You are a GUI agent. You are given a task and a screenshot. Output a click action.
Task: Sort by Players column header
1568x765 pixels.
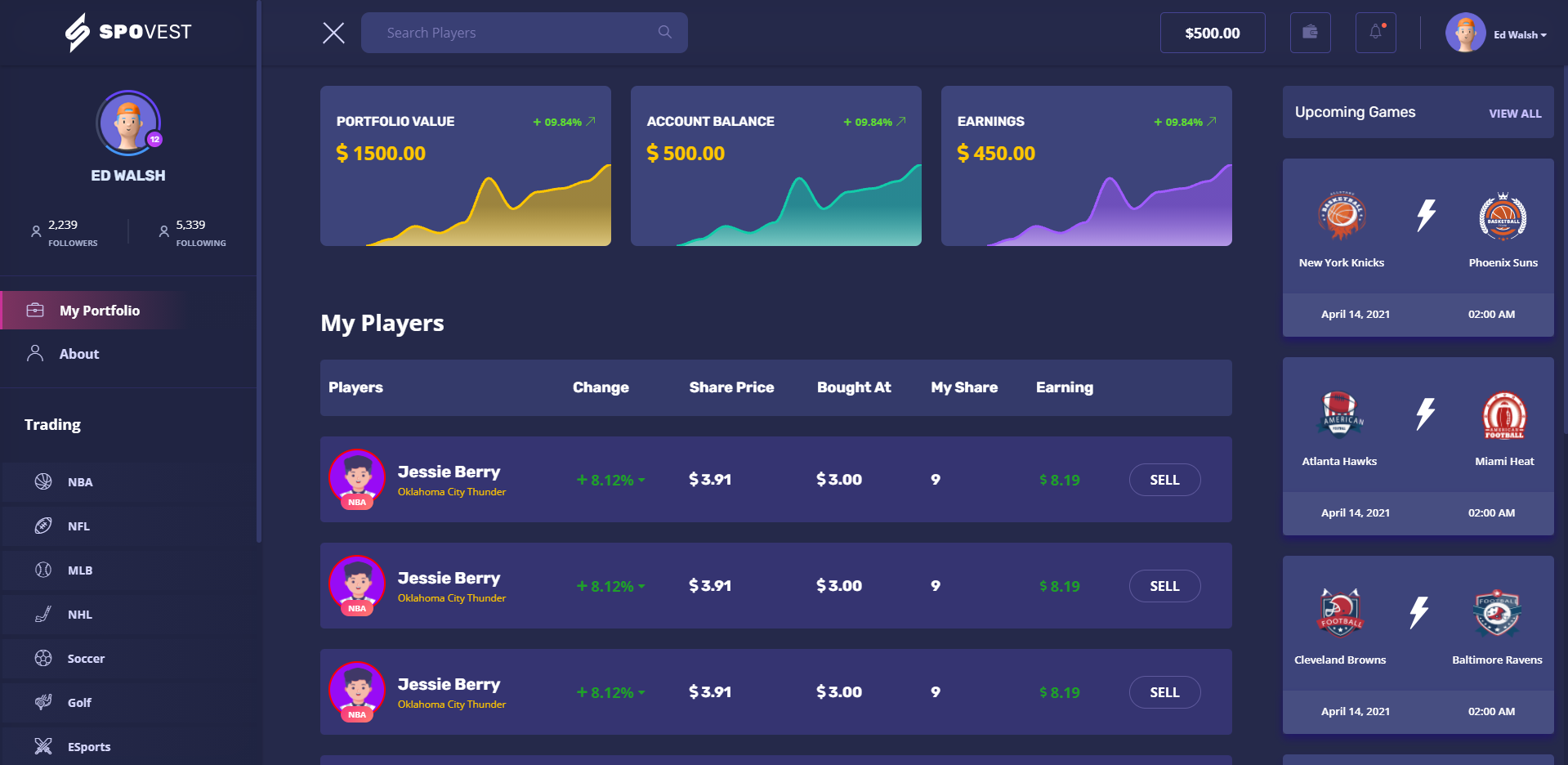coord(355,387)
